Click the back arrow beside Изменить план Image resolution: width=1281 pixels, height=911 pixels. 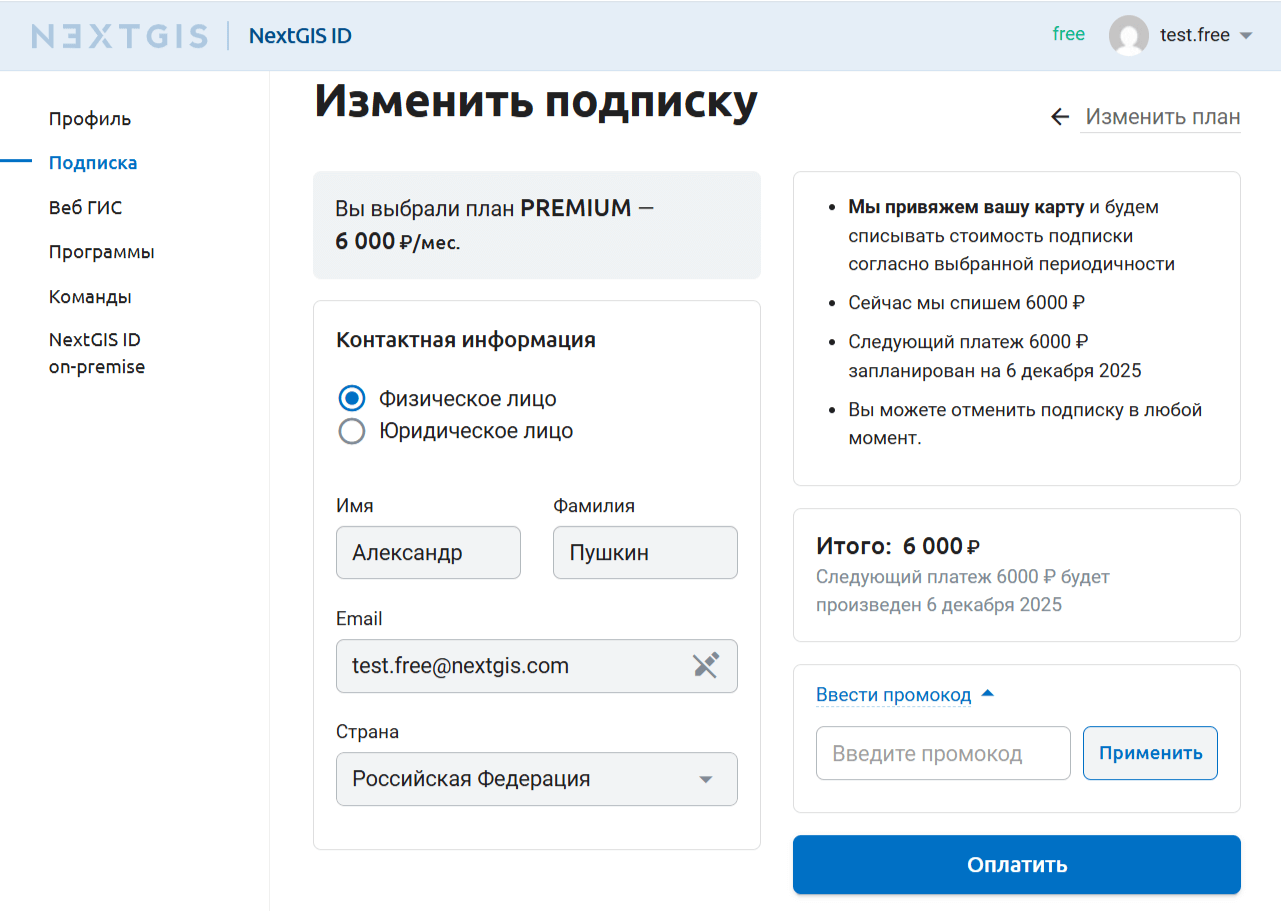click(1060, 117)
